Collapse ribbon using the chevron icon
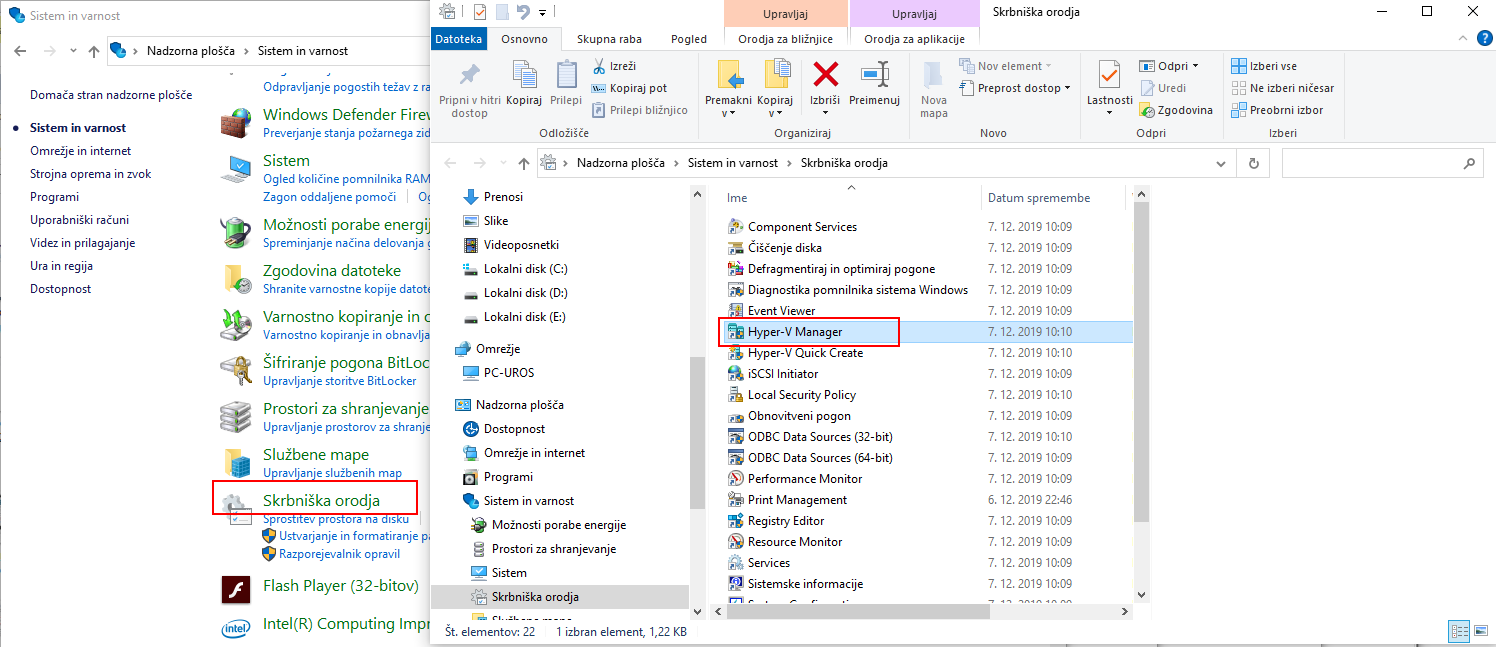The image size is (1496, 647). pyautogui.click(x=1462, y=38)
